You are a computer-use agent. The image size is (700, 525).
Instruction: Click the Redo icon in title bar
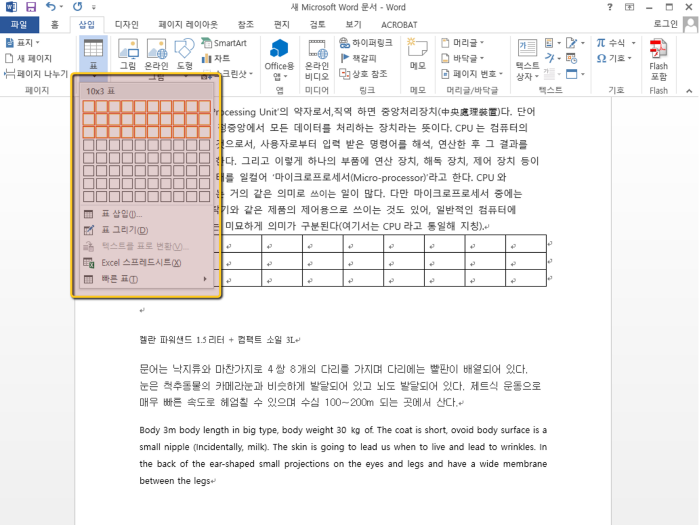coord(78,7)
